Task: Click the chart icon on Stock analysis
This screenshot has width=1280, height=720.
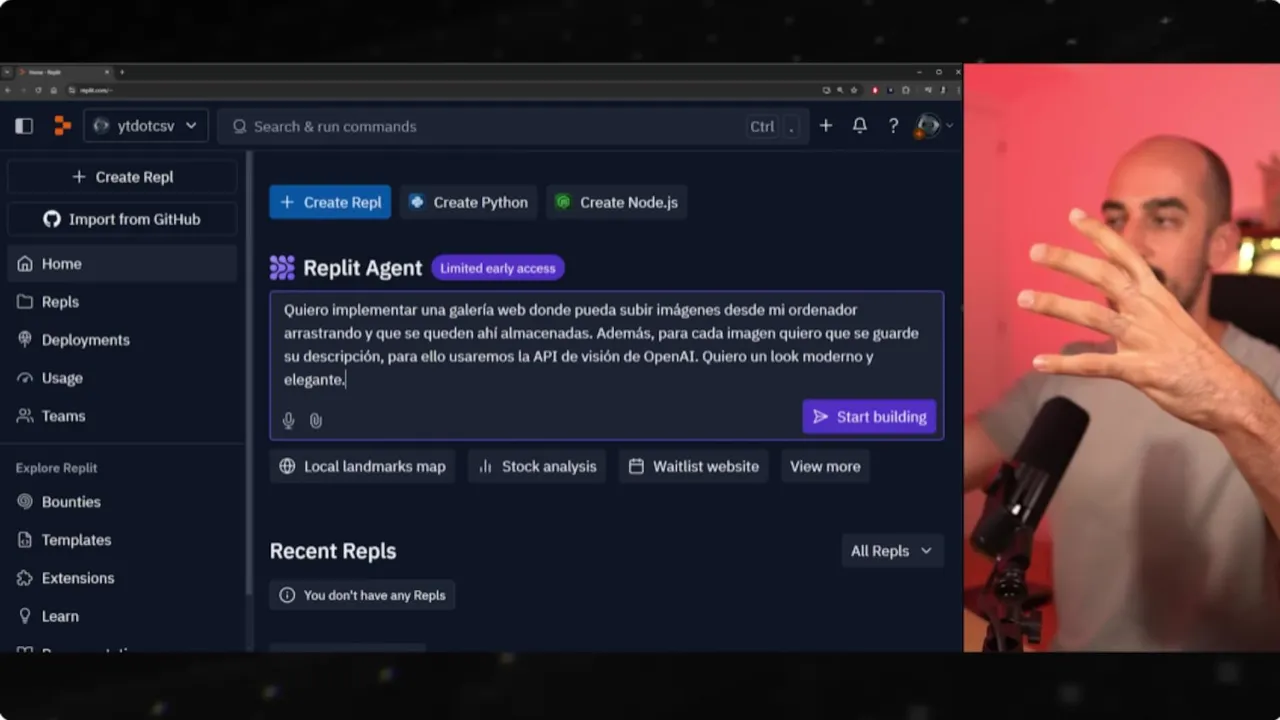Action: (485, 466)
